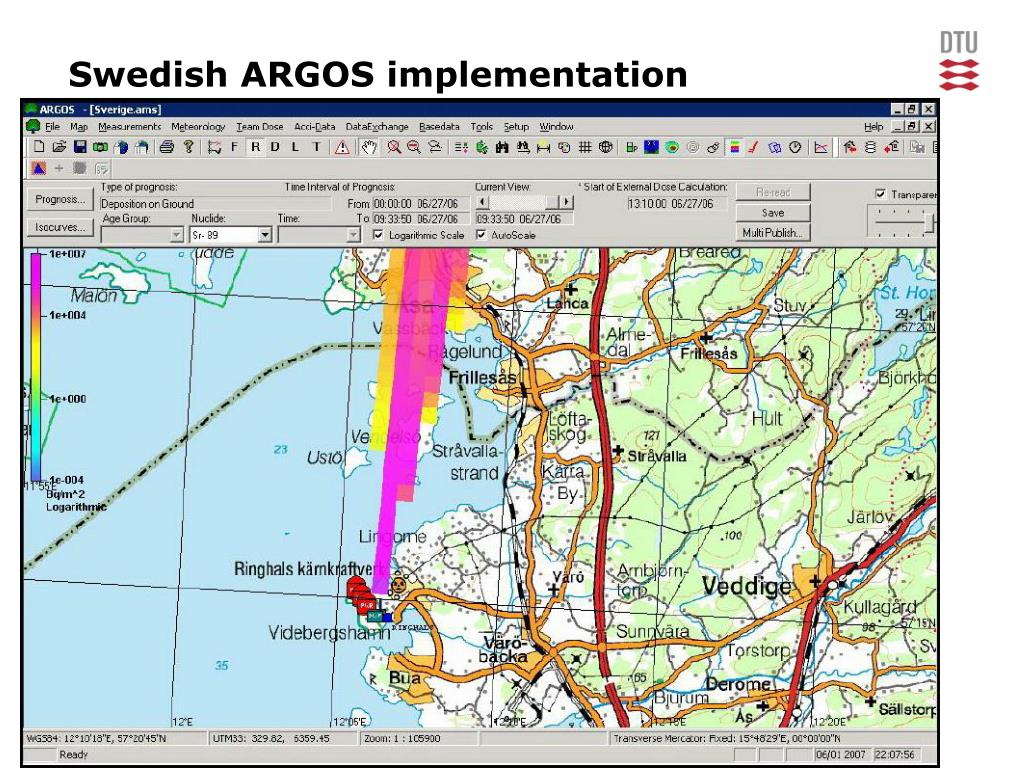This screenshot has width=1024, height=768.
Task: Click the color legend bars icon
Action: tap(735, 148)
